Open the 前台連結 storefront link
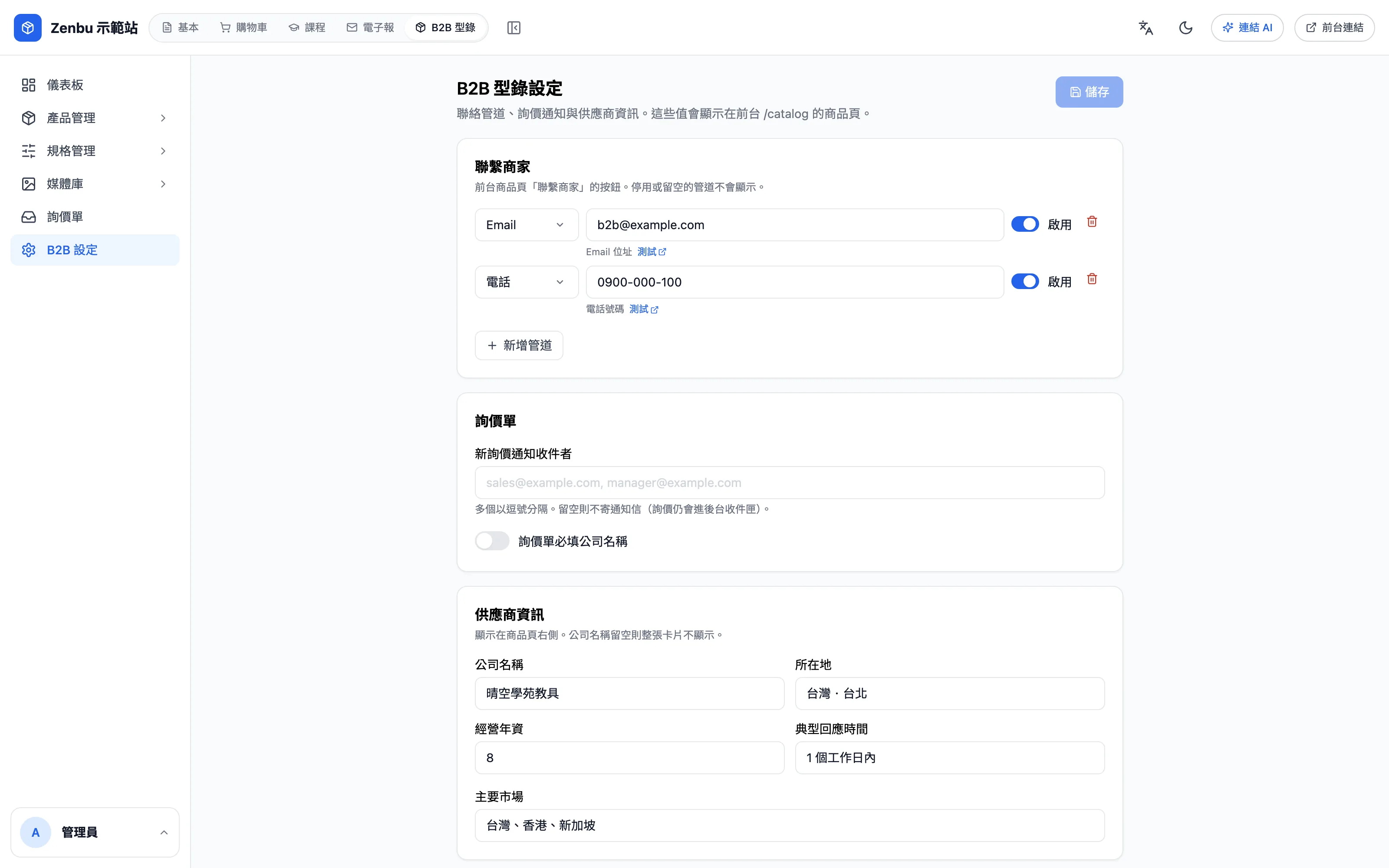Viewport: 1389px width, 868px height. point(1334,27)
